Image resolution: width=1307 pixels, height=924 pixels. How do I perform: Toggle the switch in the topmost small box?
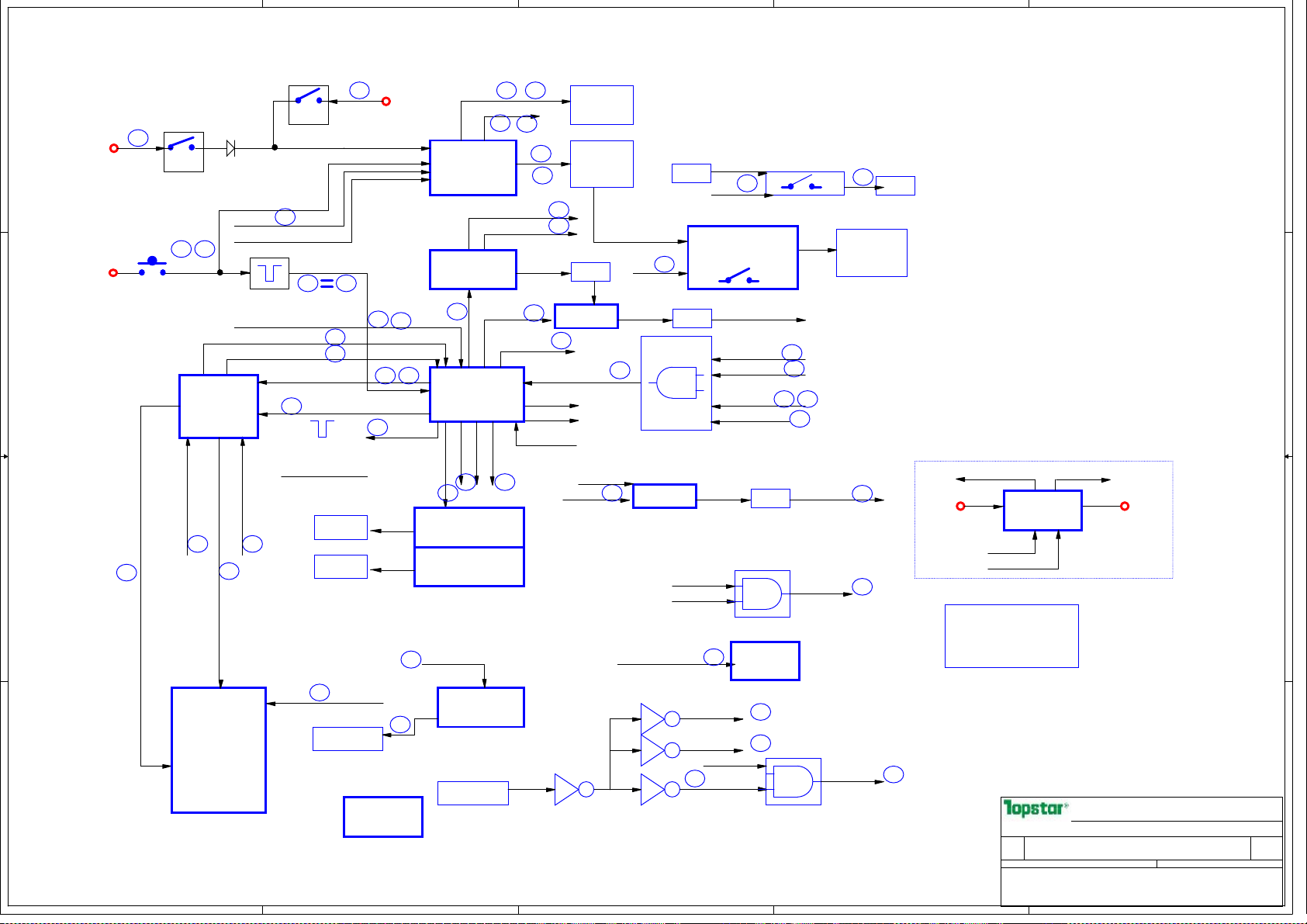(x=309, y=105)
